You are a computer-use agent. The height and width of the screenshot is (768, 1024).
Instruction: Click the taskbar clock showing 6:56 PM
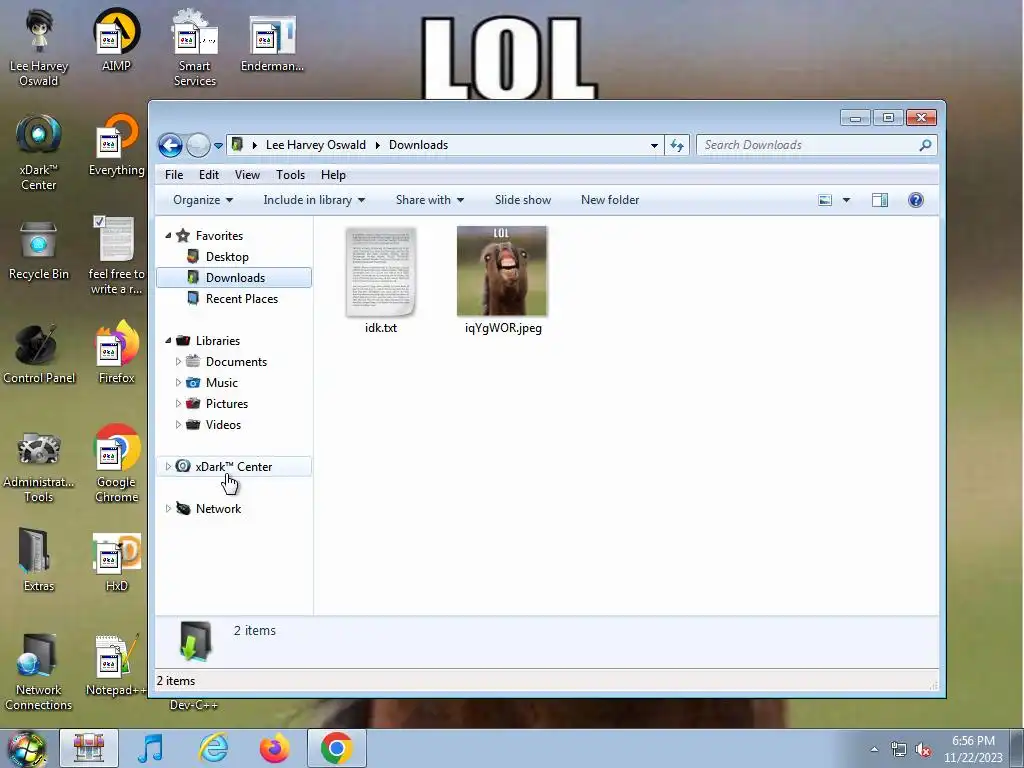coord(973,749)
